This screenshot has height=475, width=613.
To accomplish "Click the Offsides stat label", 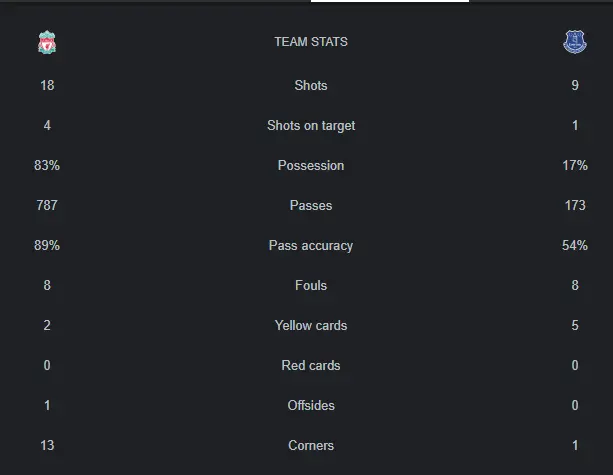I will click(311, 406).
